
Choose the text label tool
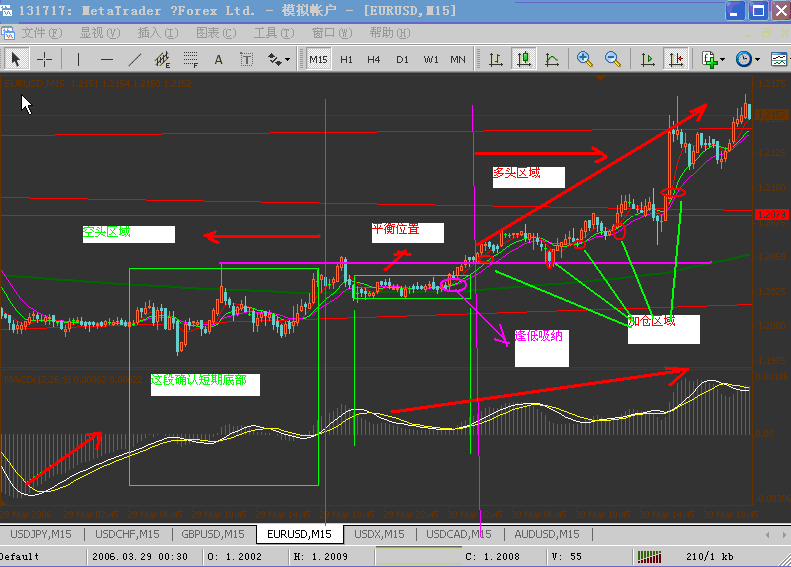[246, 60]
